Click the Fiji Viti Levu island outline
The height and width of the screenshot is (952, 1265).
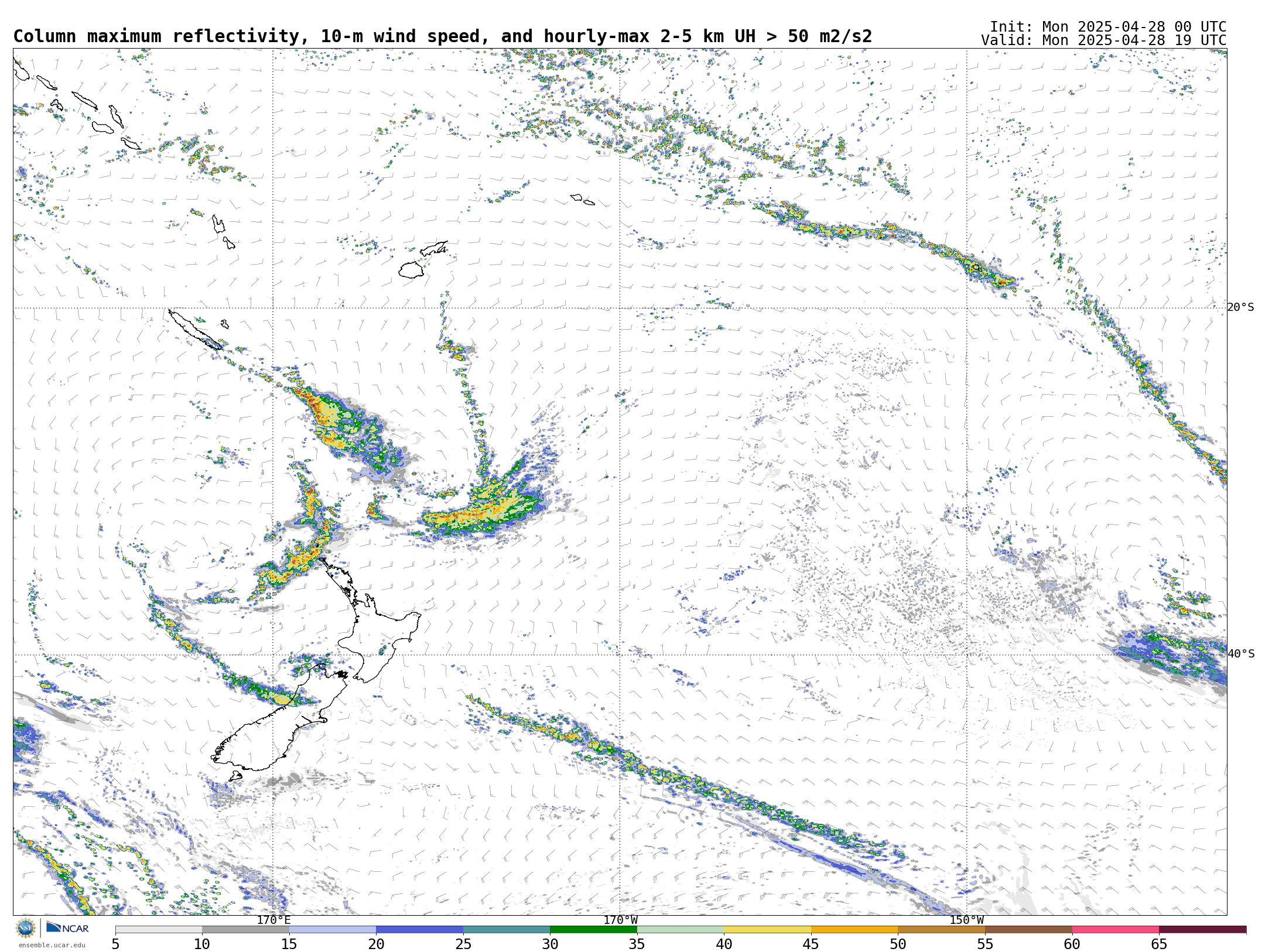411,270
